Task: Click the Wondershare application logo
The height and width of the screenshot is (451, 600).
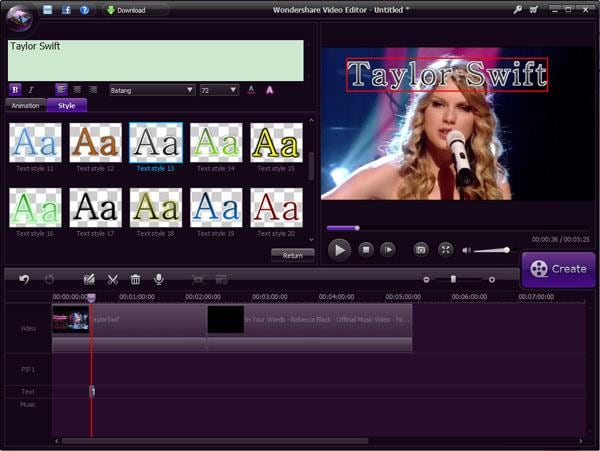Action: coord(20,17)
